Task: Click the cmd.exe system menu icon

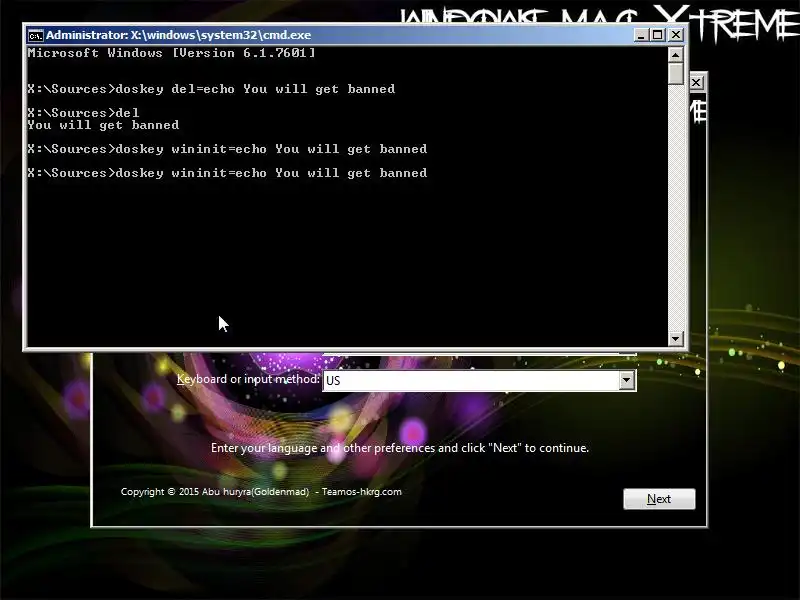Action: [x=36, y=35]
